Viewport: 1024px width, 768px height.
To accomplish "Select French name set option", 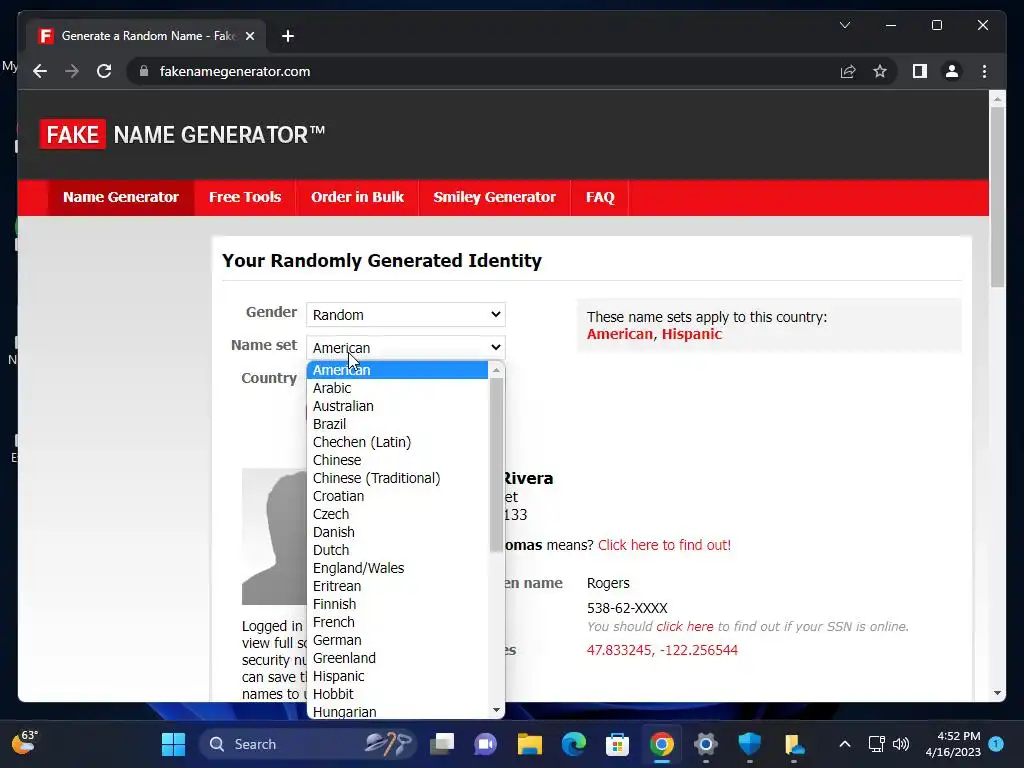I will (398, 622).
